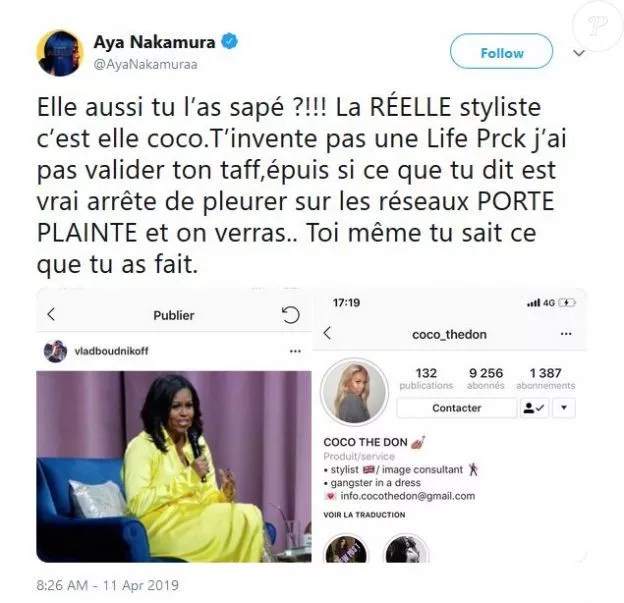
Task: Click the refresh icon in Publier header
Action: [291, 315]
